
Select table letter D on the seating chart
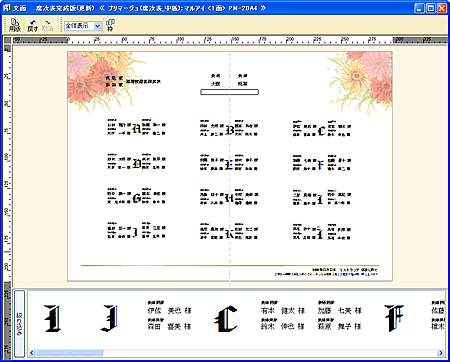(136, 163)
